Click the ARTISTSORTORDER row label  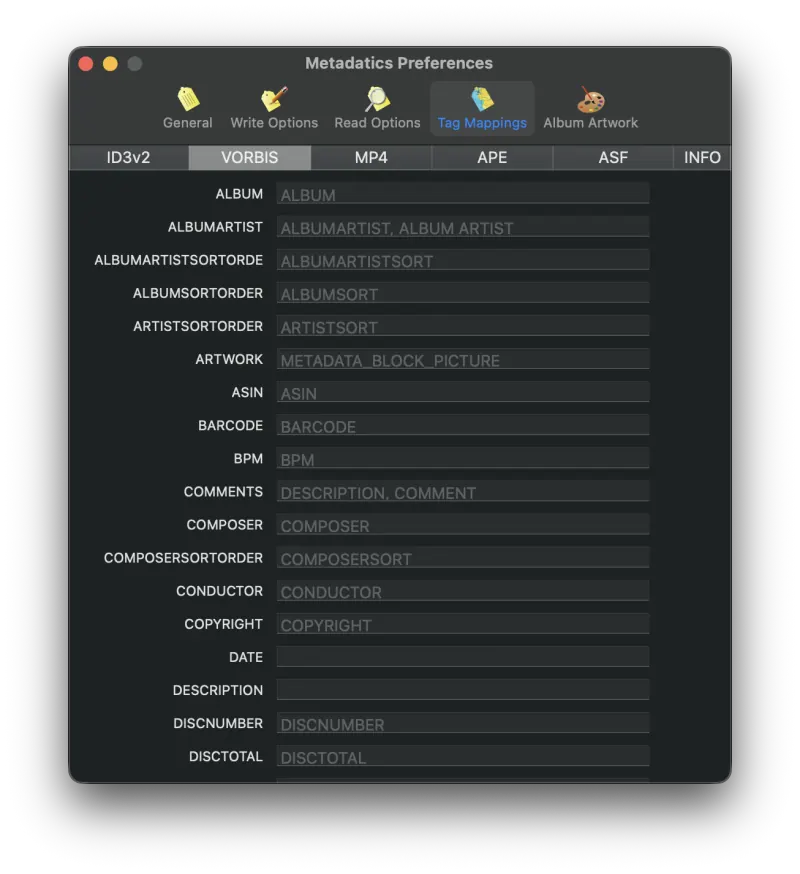coord(198,327)
